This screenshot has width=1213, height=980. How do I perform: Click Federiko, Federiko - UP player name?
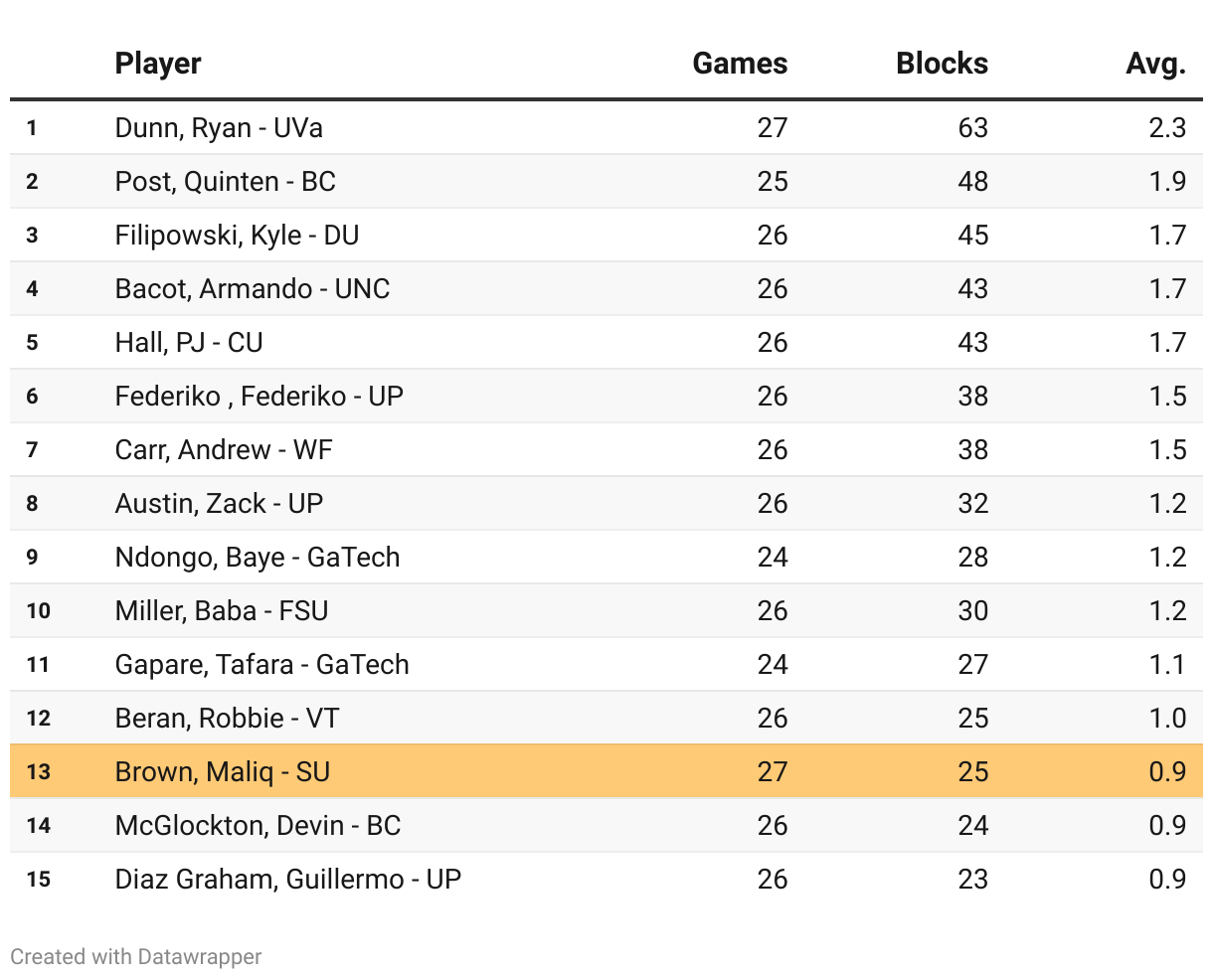(260, 397)
